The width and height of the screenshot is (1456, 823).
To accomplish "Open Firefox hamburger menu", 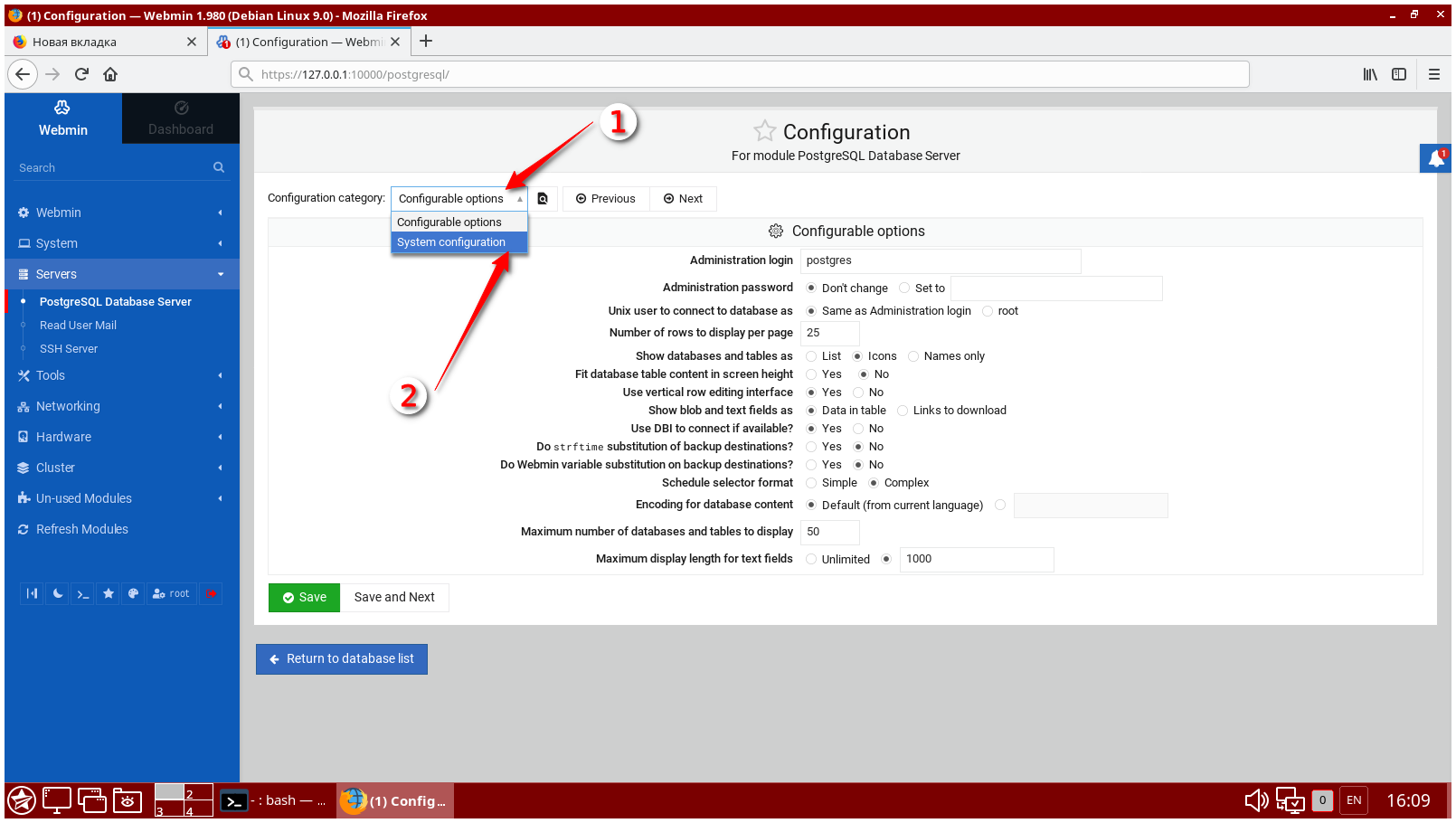I will (1434, 74).
